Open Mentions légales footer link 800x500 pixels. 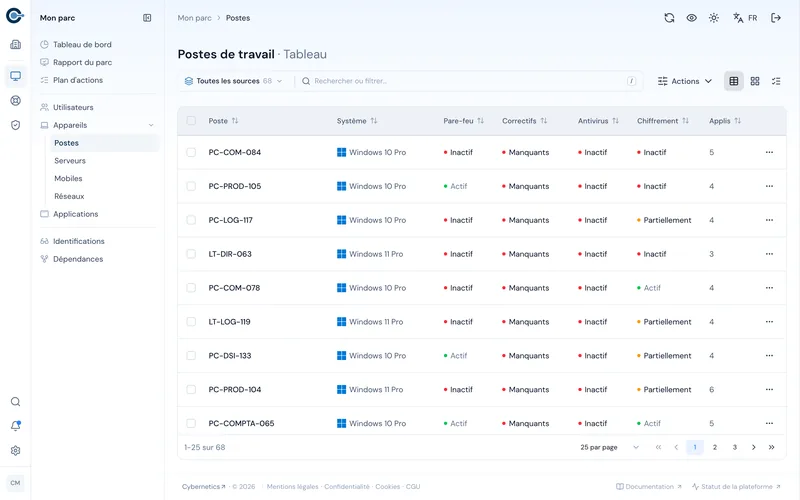[292, 487]
